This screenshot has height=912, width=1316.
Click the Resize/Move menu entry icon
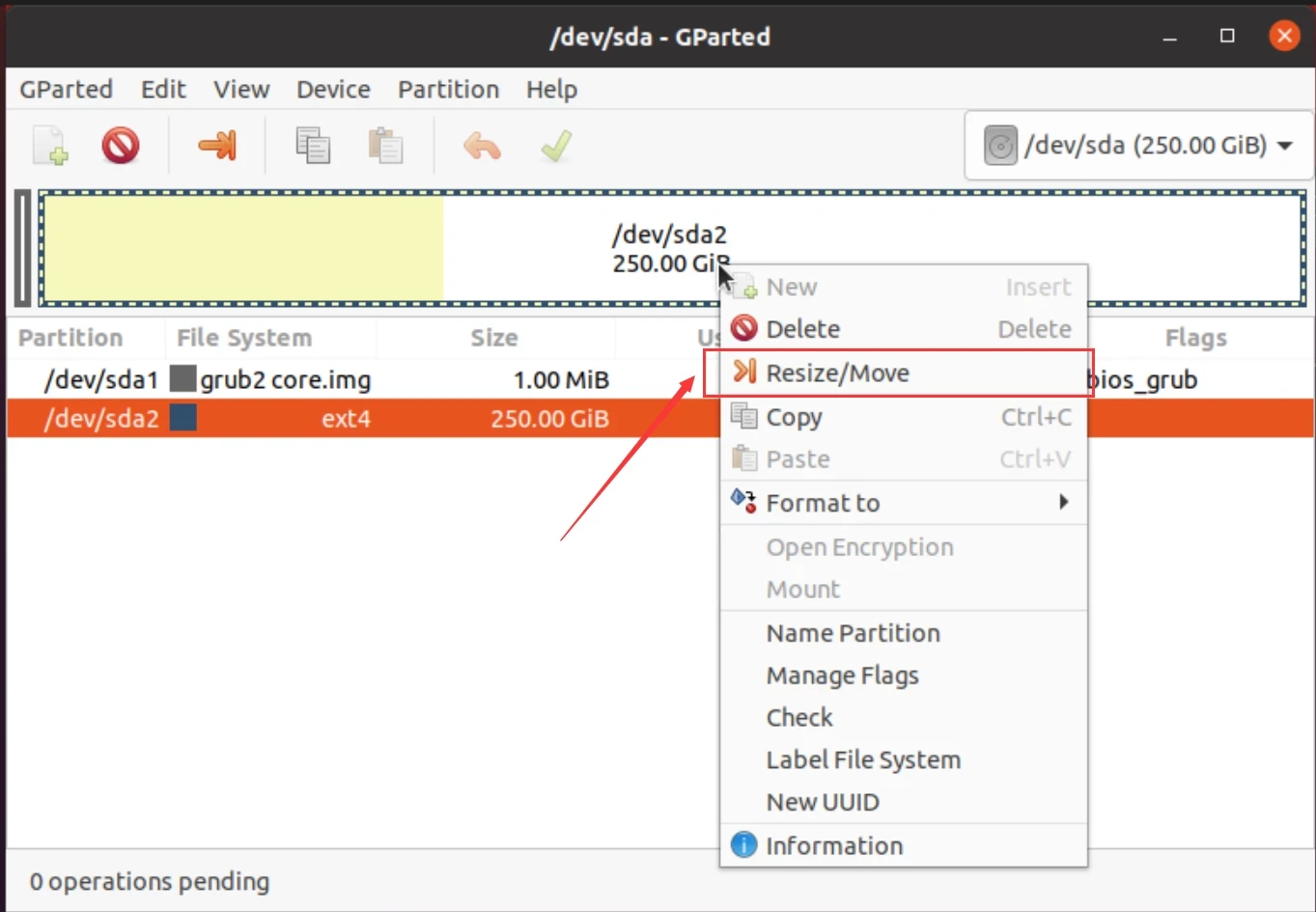click(x=743, y=372)
